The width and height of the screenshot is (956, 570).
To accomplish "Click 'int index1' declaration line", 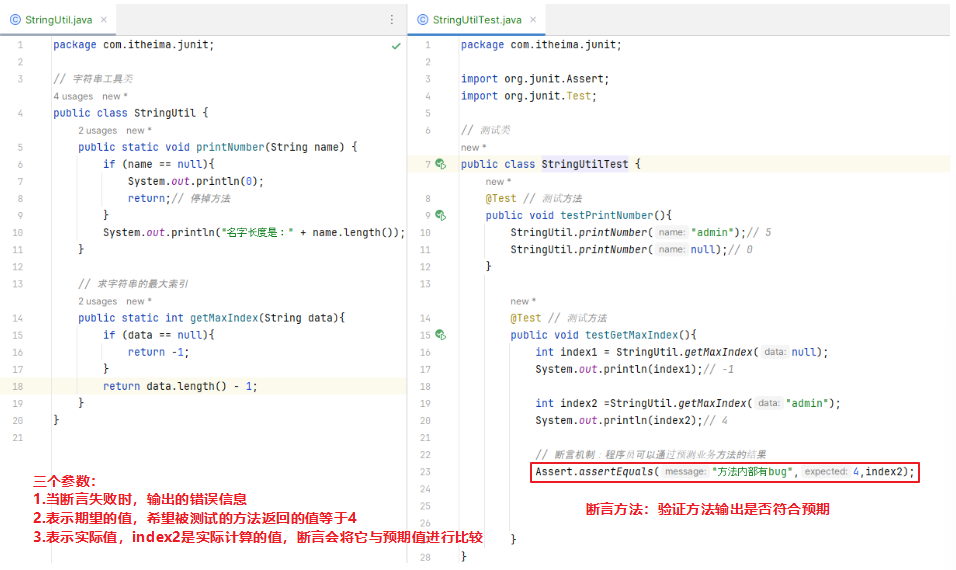I will coord(682,352).
